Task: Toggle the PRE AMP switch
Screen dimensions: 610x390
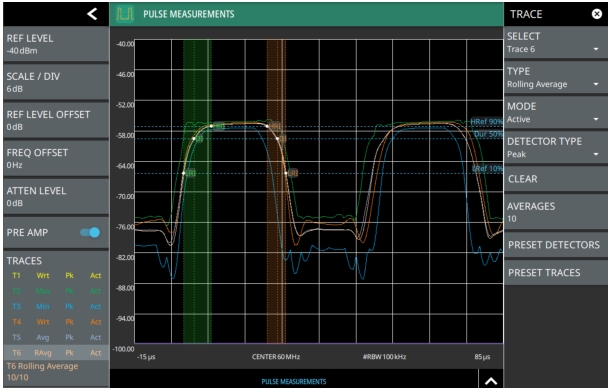Action: point(90,232)
